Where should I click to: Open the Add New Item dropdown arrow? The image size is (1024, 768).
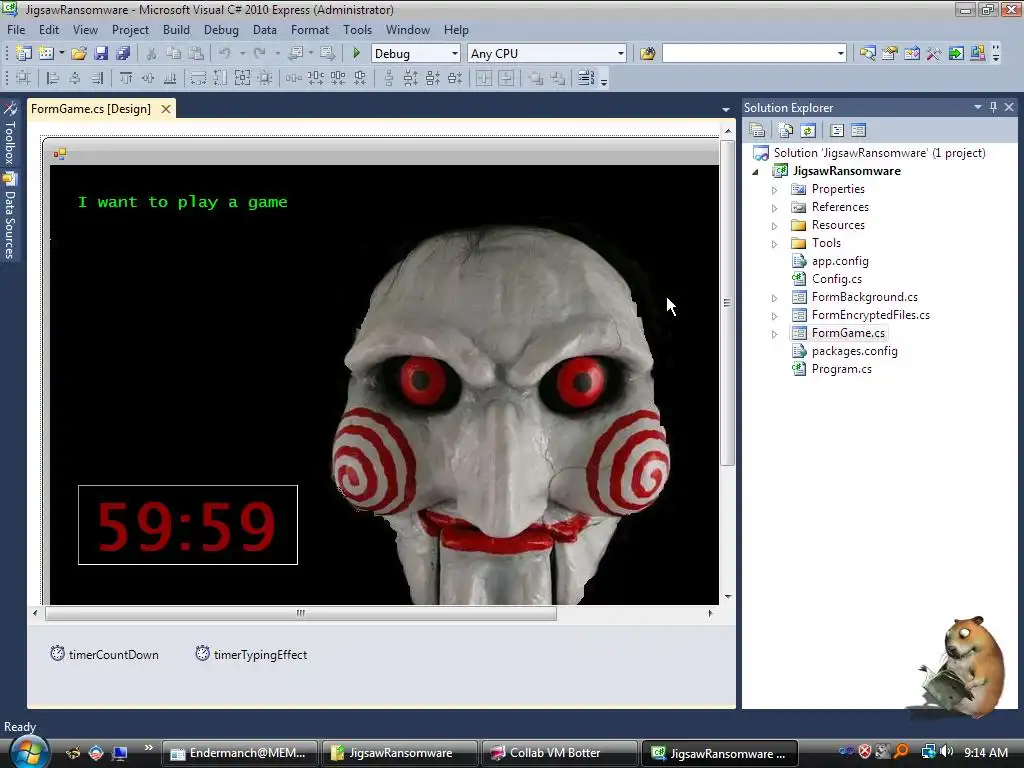(62, 54)
